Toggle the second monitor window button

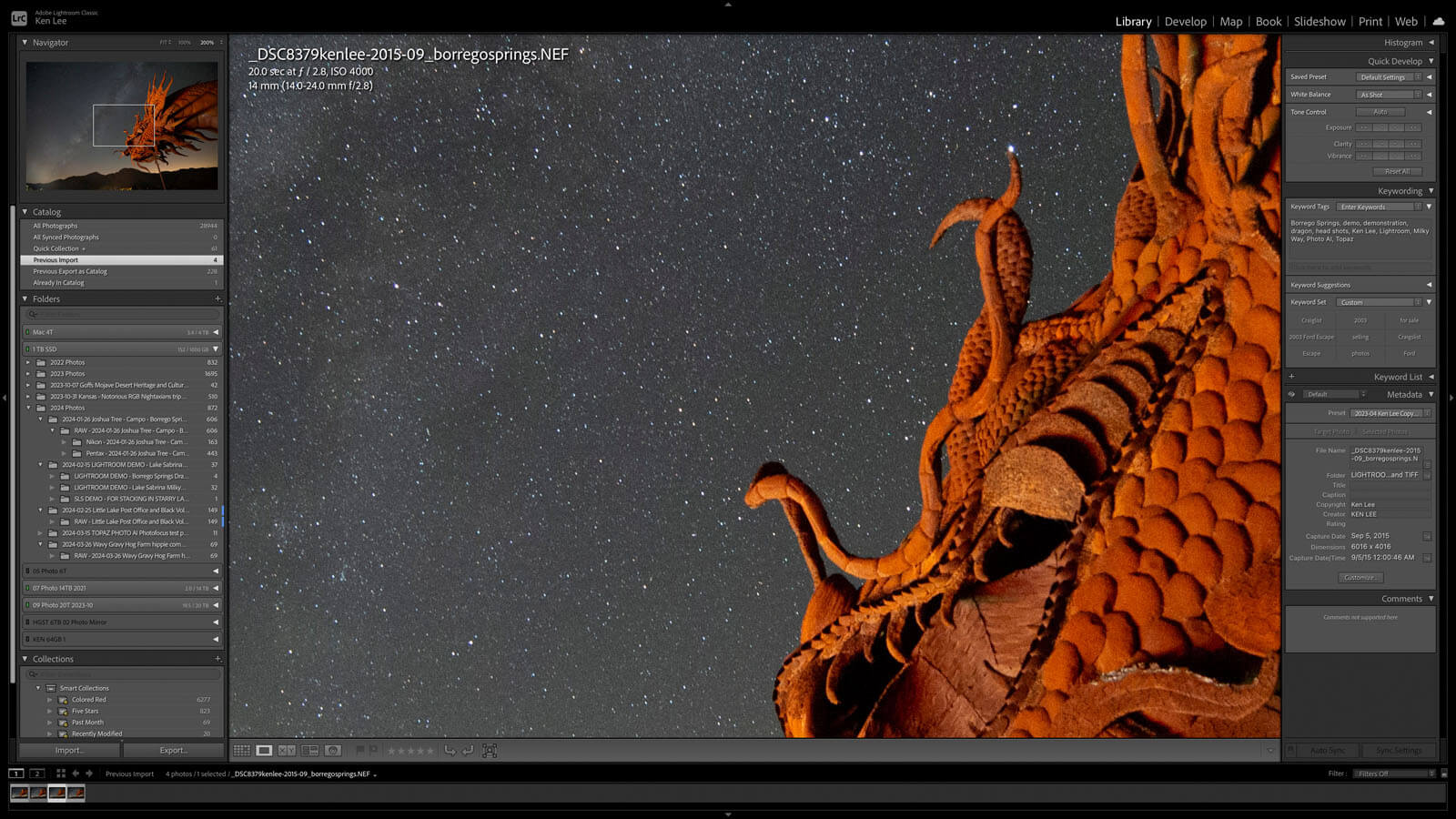(x=37, y=773)
